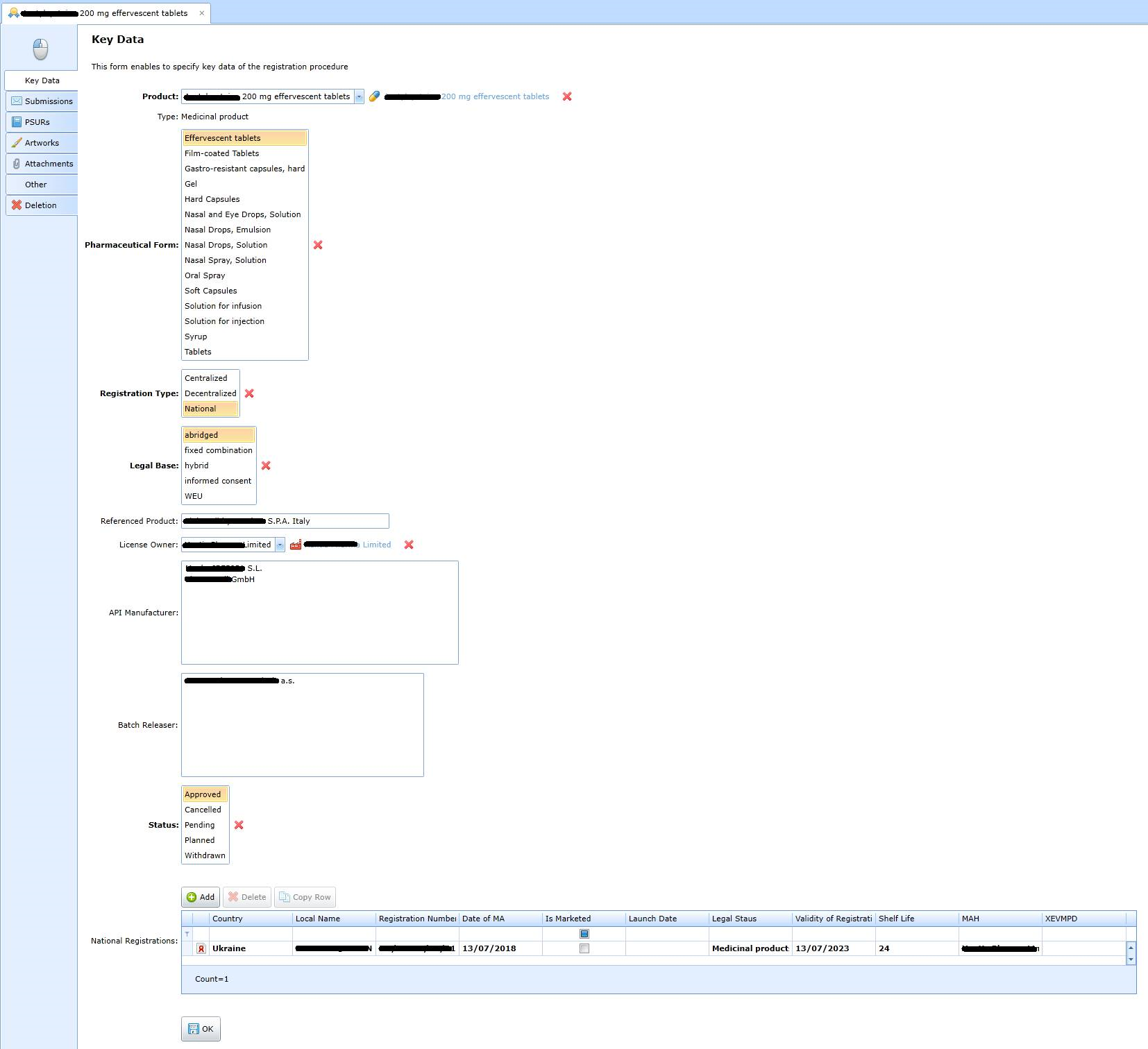Clear the Legal Base selection red X
Screen dimensions: 1148x1049
[x=266, y=466]
